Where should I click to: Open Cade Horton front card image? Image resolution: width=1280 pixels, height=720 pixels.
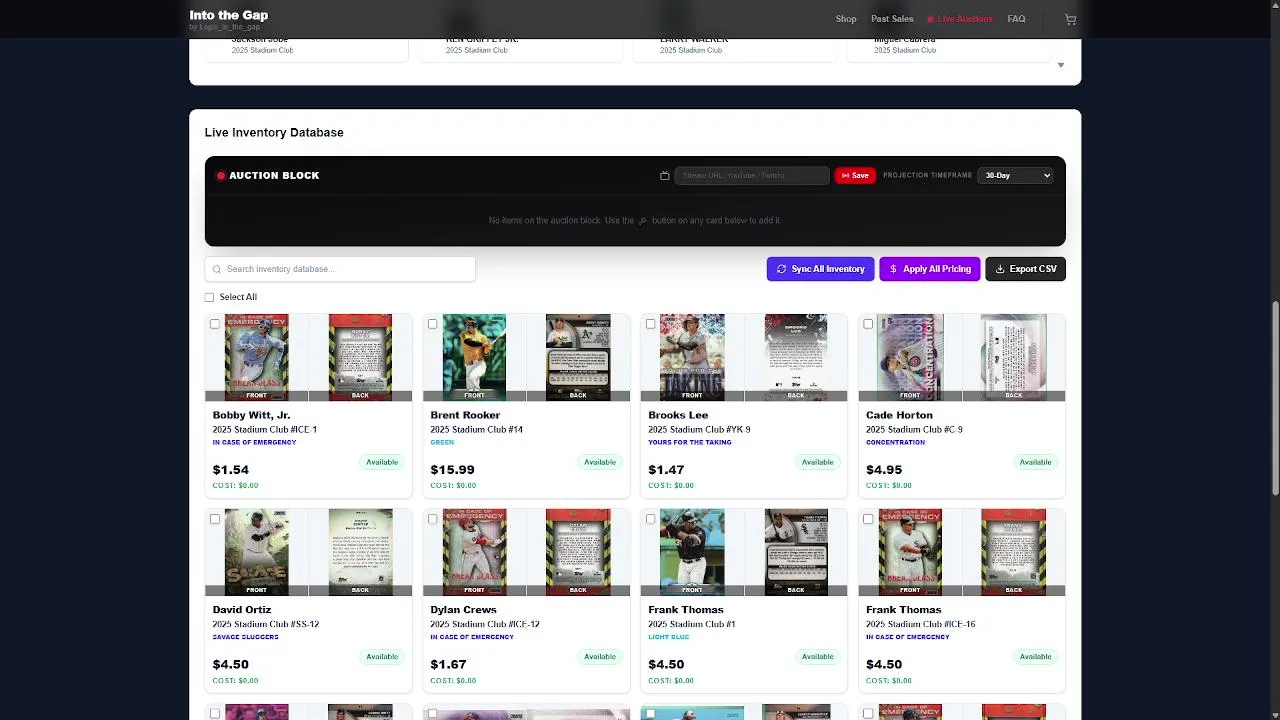pyautogui.click(x=910, y=357)
